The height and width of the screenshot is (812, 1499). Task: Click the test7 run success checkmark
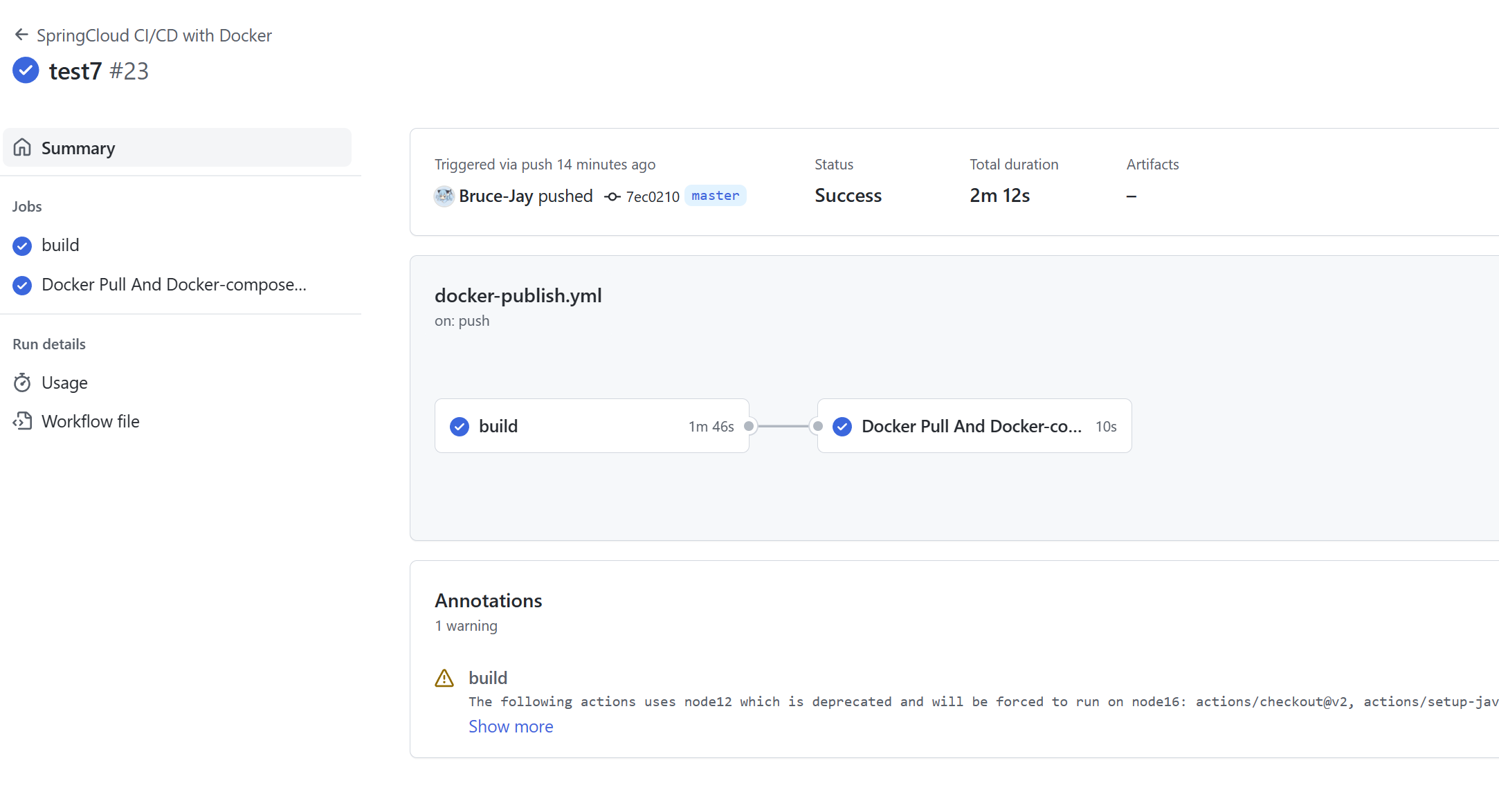[26, 71]
